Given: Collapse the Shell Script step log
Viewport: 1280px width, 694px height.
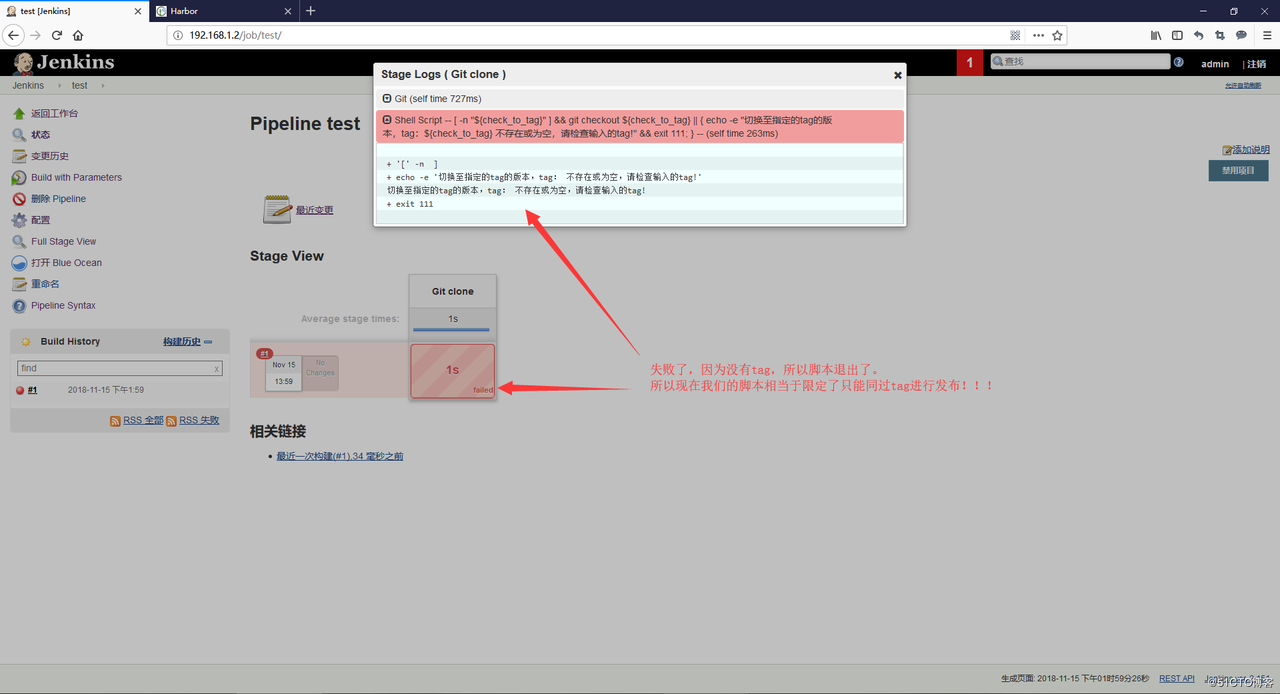Looking at the screenshot, I should click(x=387, y=120).
